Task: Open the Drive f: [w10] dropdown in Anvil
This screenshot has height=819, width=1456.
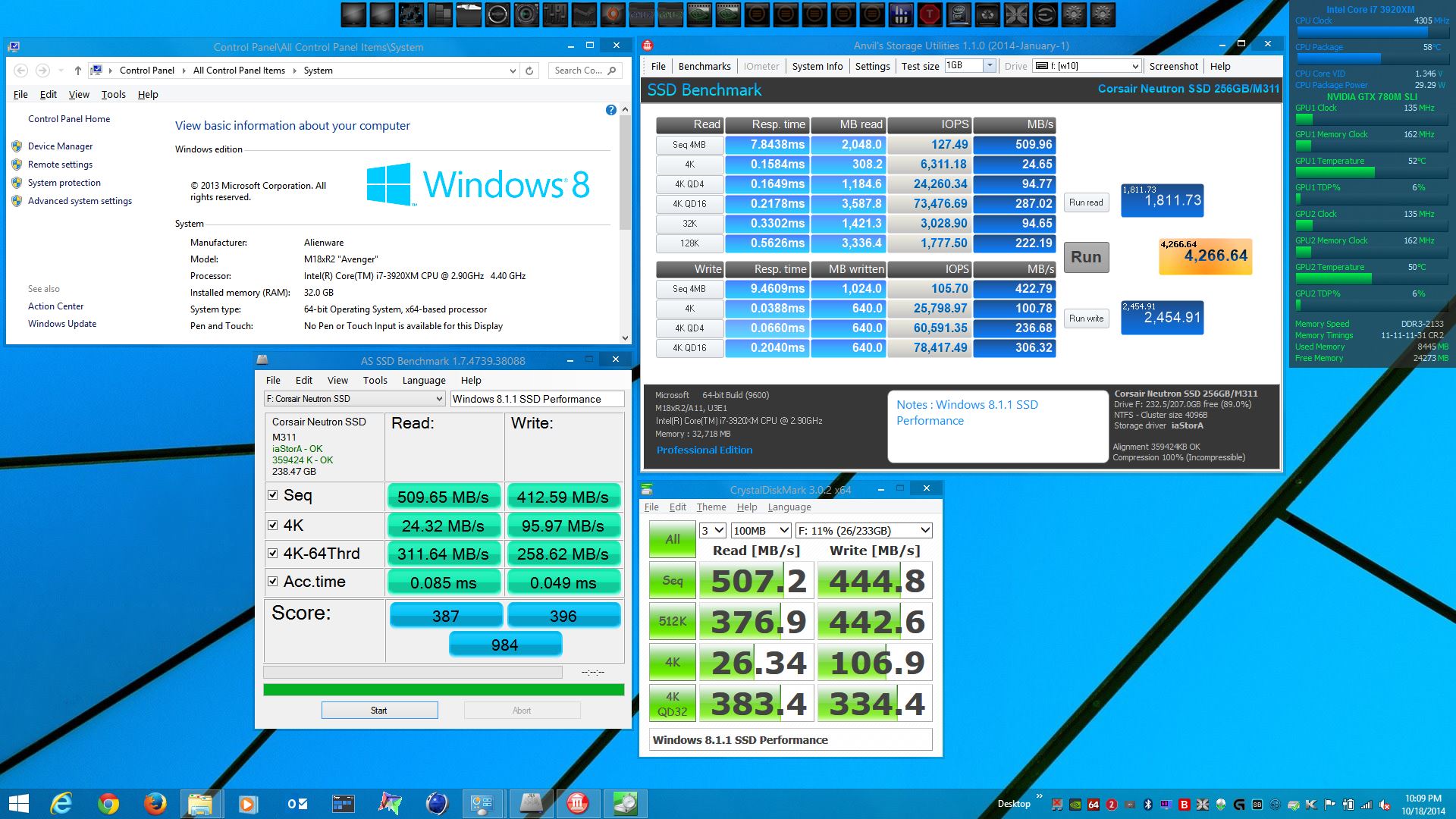Action: pyautogui.click(x=1087, y=66)
